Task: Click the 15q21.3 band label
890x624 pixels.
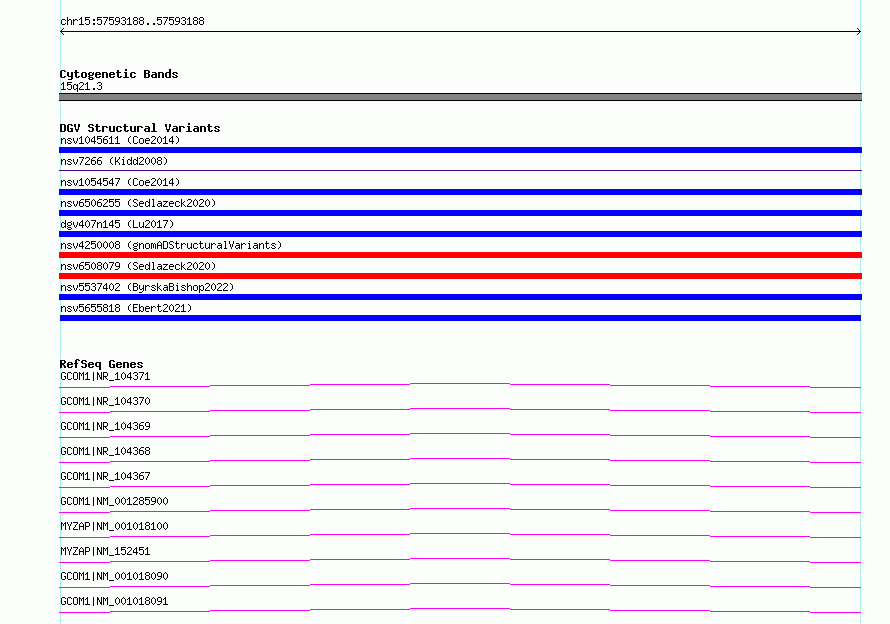Action: (81, 86)
